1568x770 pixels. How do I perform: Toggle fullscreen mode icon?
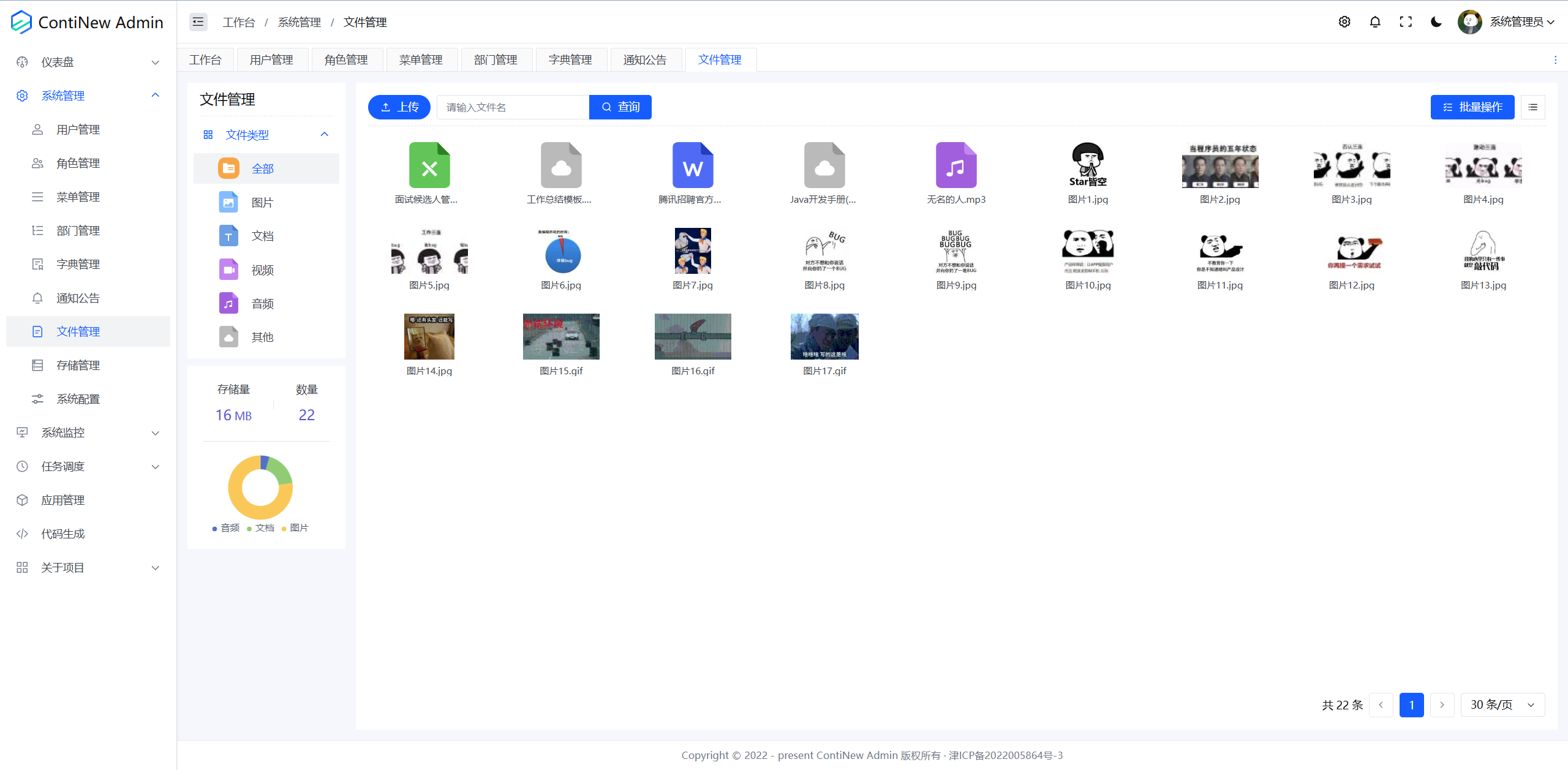1406,22
